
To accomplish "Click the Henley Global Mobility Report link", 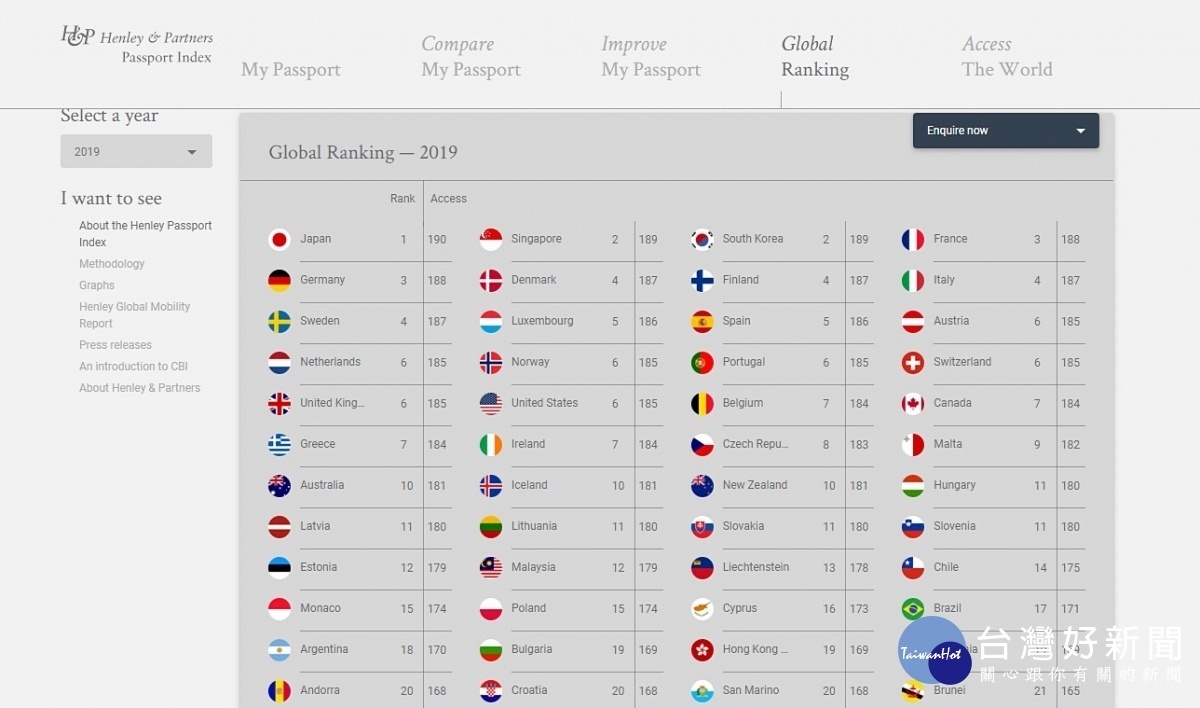I will click(134, 315).
